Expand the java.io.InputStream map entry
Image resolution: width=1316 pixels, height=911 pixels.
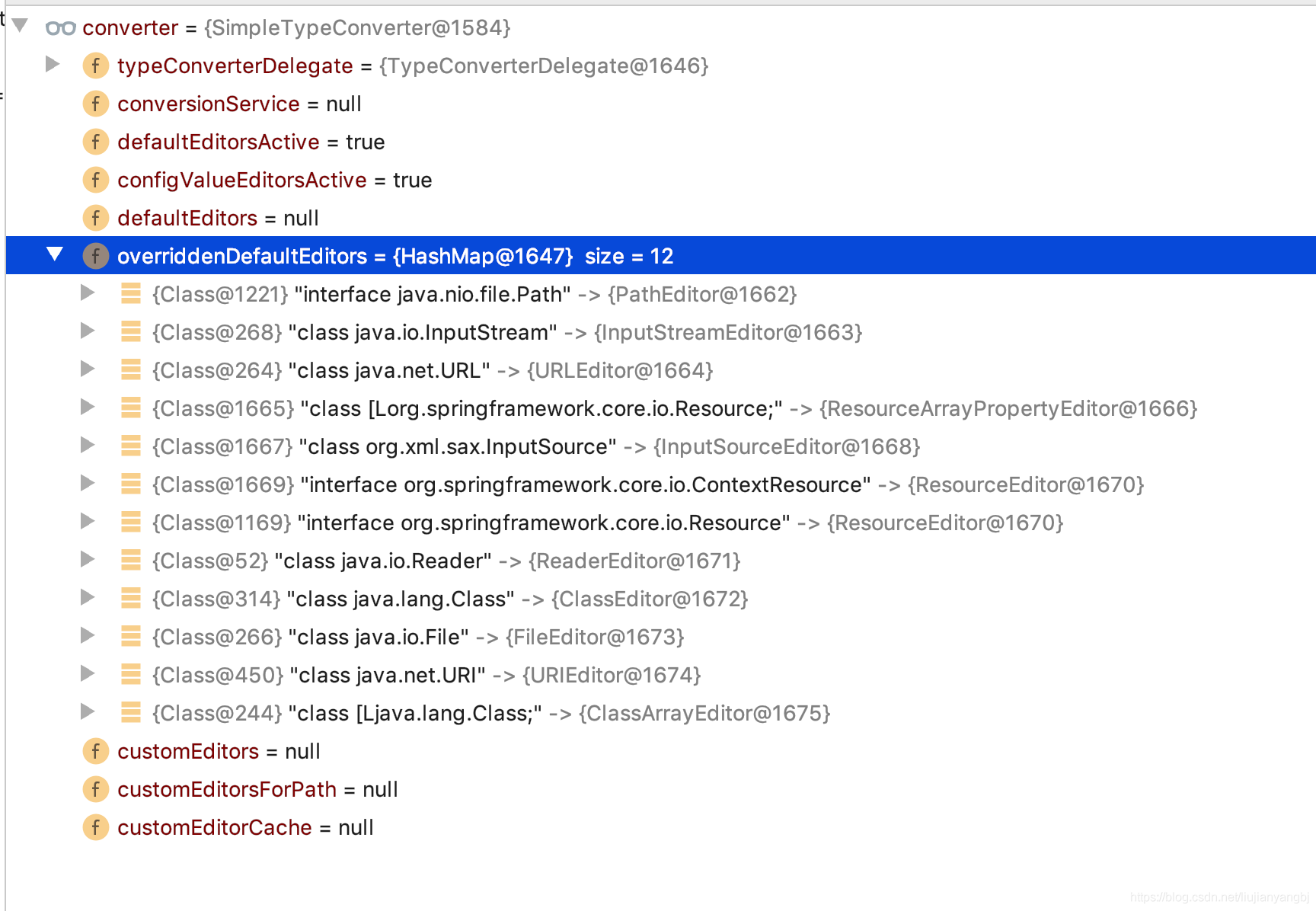[x=88, y=331]
